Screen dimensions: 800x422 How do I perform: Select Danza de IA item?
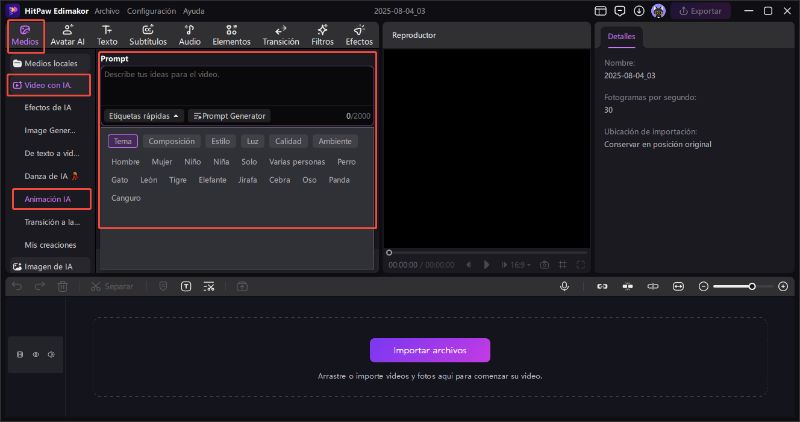point(51,176)
